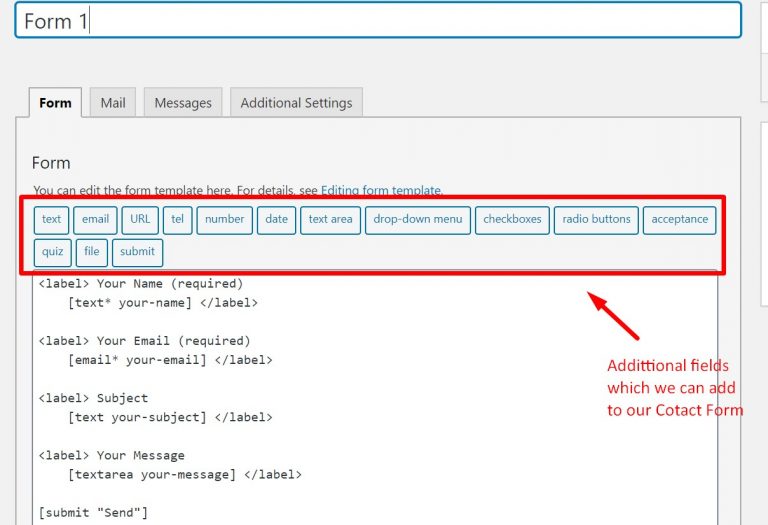The image size is (768, 525).
Task: Add a quiz tag
Action: coord(52,252)
